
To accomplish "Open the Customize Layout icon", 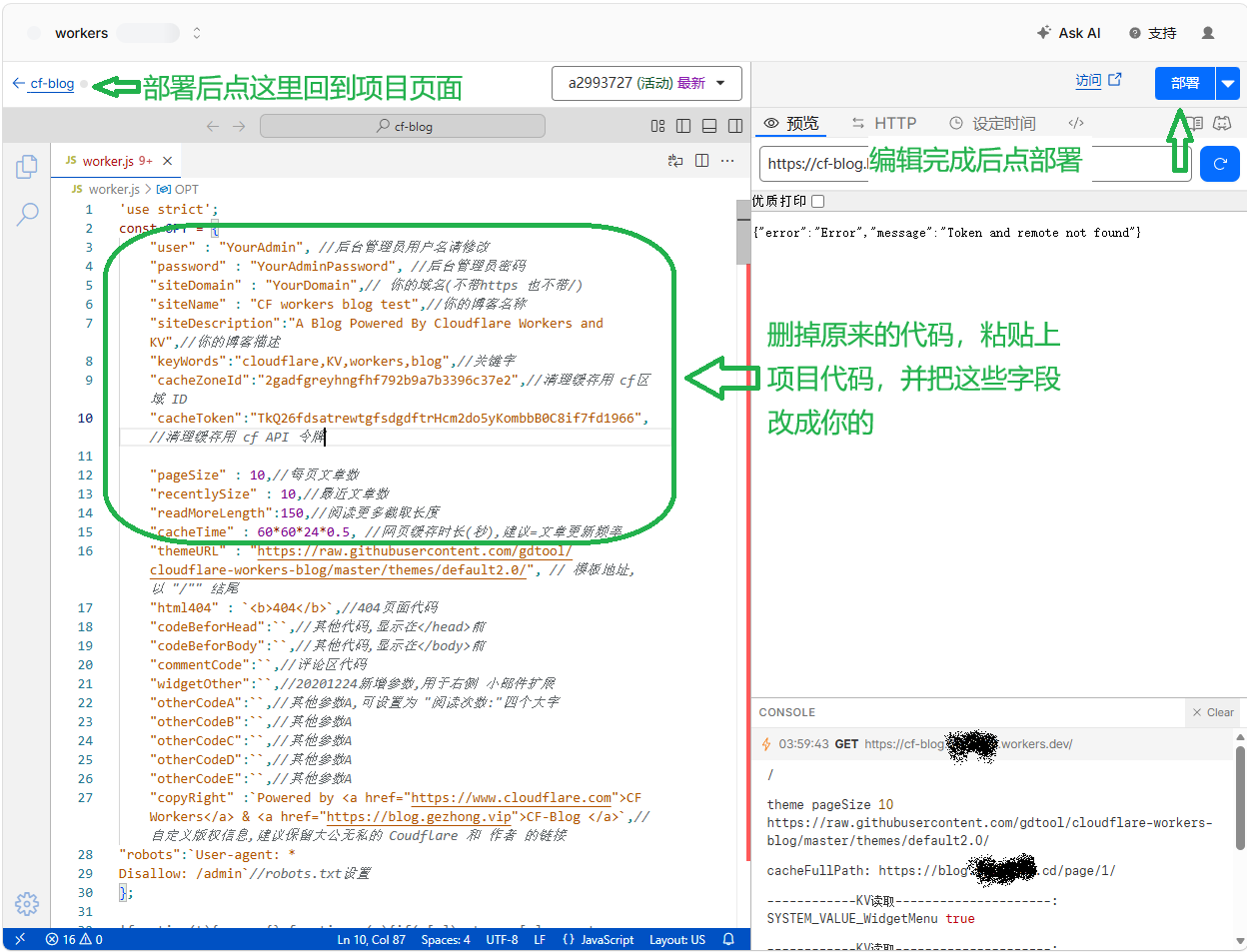I will tap(657, 126).
